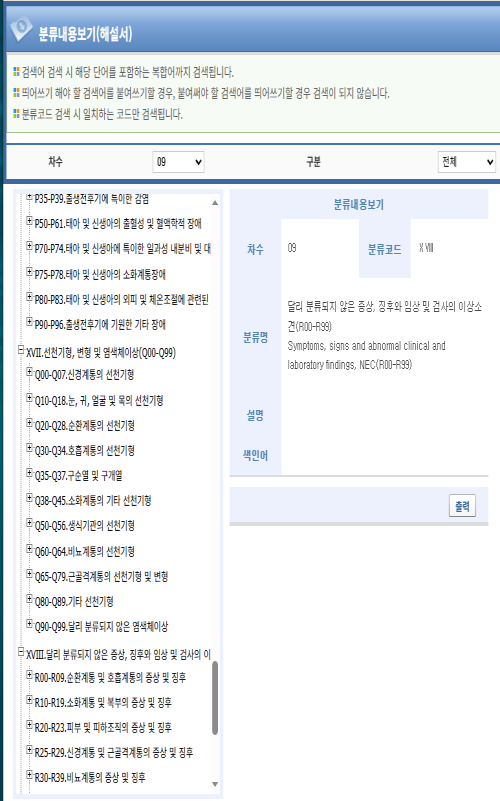
Task: Click the 분류내용보기(해설서) header icon
Action: point(21,30)
